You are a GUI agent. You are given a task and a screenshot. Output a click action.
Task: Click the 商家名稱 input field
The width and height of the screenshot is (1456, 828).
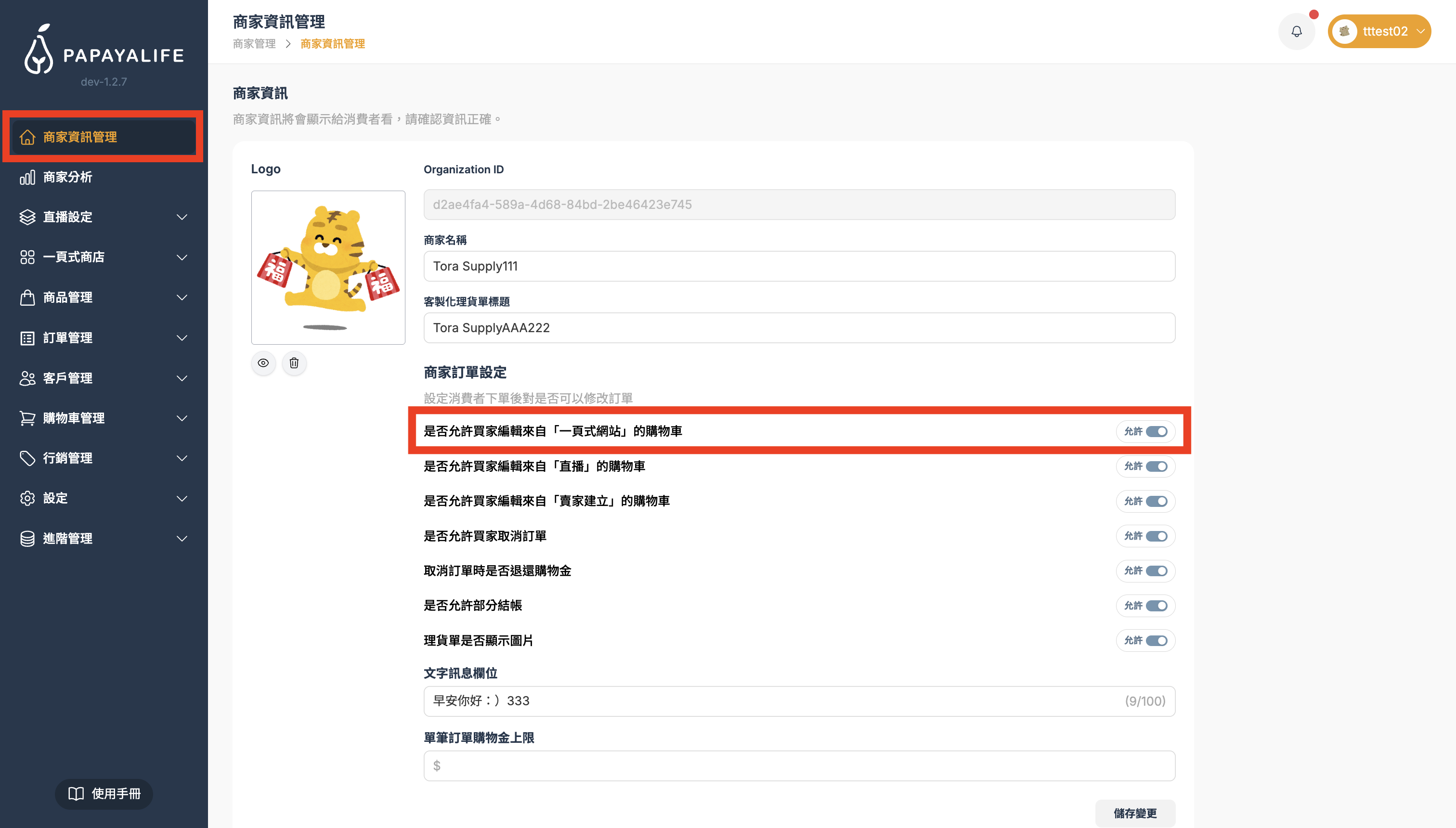(x=799, y=266)
